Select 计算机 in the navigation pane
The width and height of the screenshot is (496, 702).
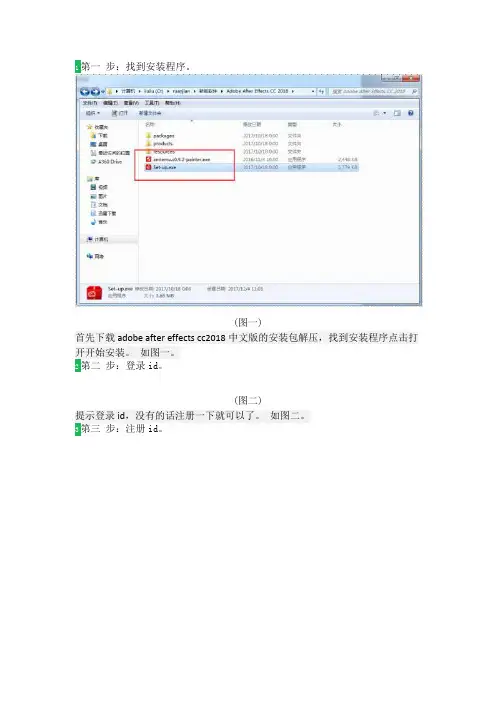click(98, 240)
